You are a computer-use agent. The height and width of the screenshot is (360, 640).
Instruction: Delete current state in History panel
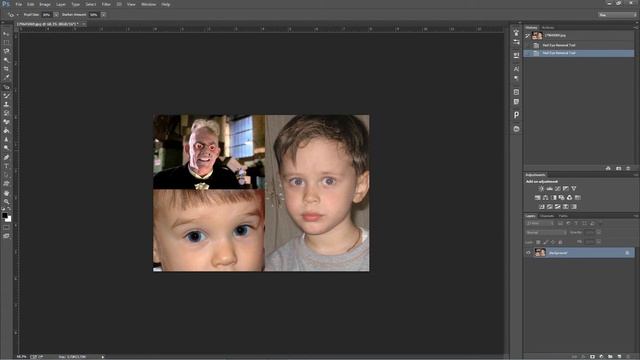(628, 168)
